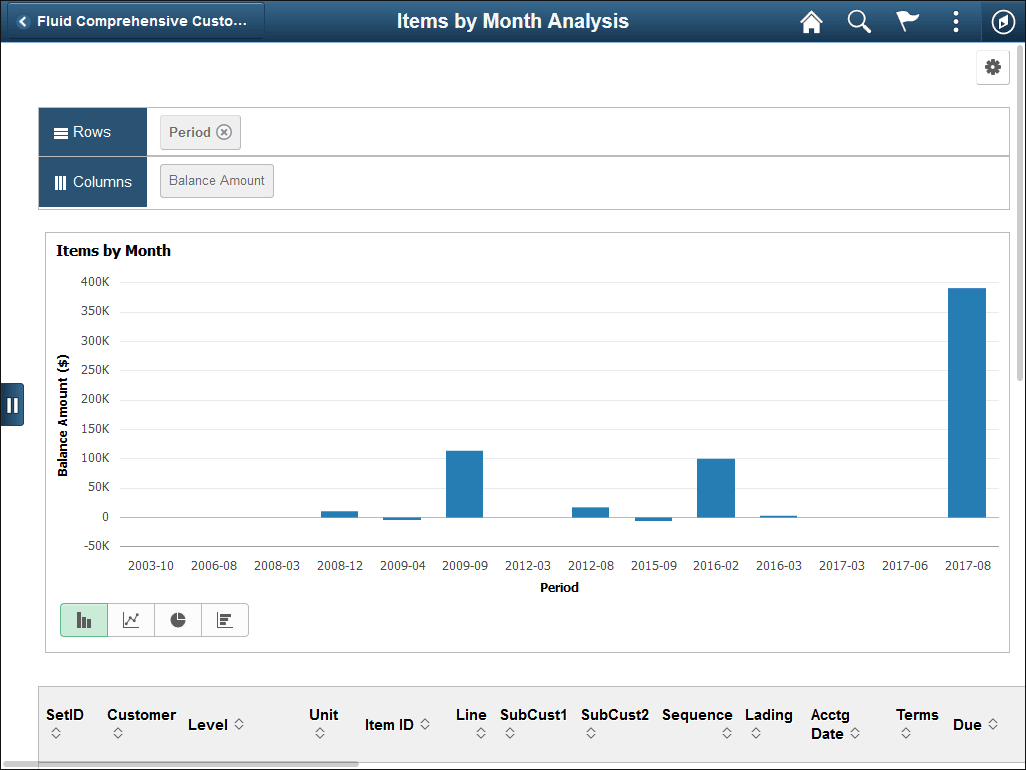Screen dimensions: 1026x770
Task: Select the vertical bar chart type
Action: click(x=83, y=619)
